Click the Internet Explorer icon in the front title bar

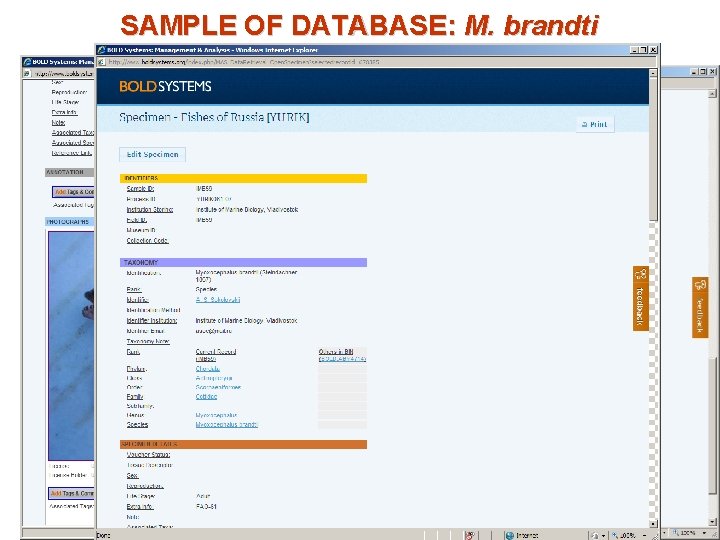101,50
